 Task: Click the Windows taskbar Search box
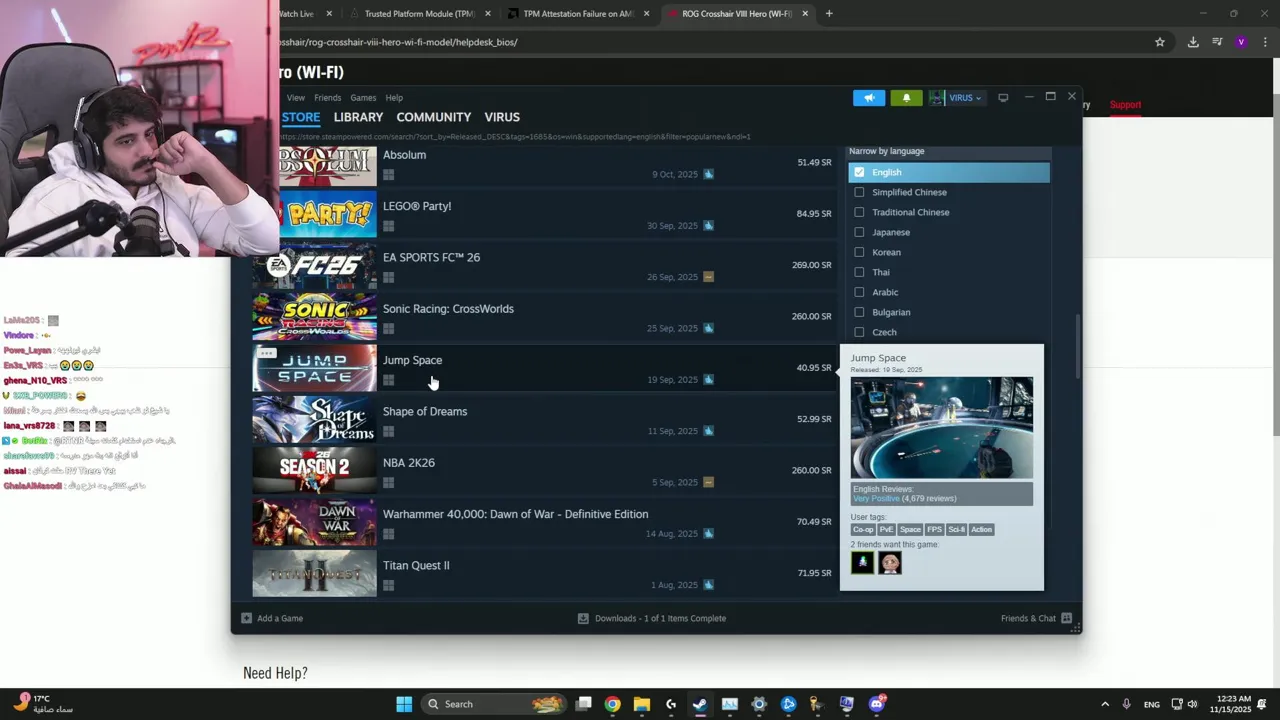click(x=494, y=704)
